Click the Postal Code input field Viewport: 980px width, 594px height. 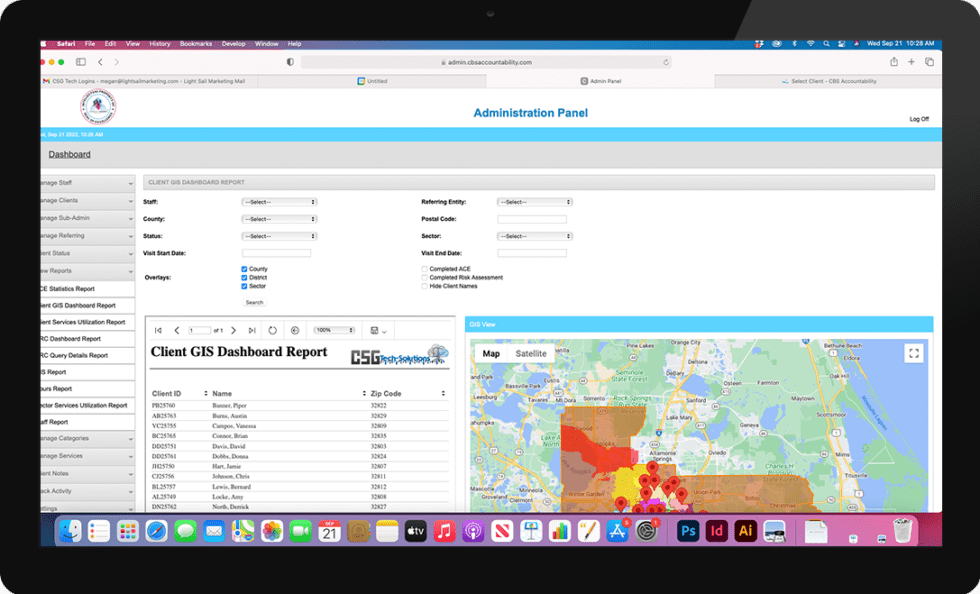(x=531, y=218)
